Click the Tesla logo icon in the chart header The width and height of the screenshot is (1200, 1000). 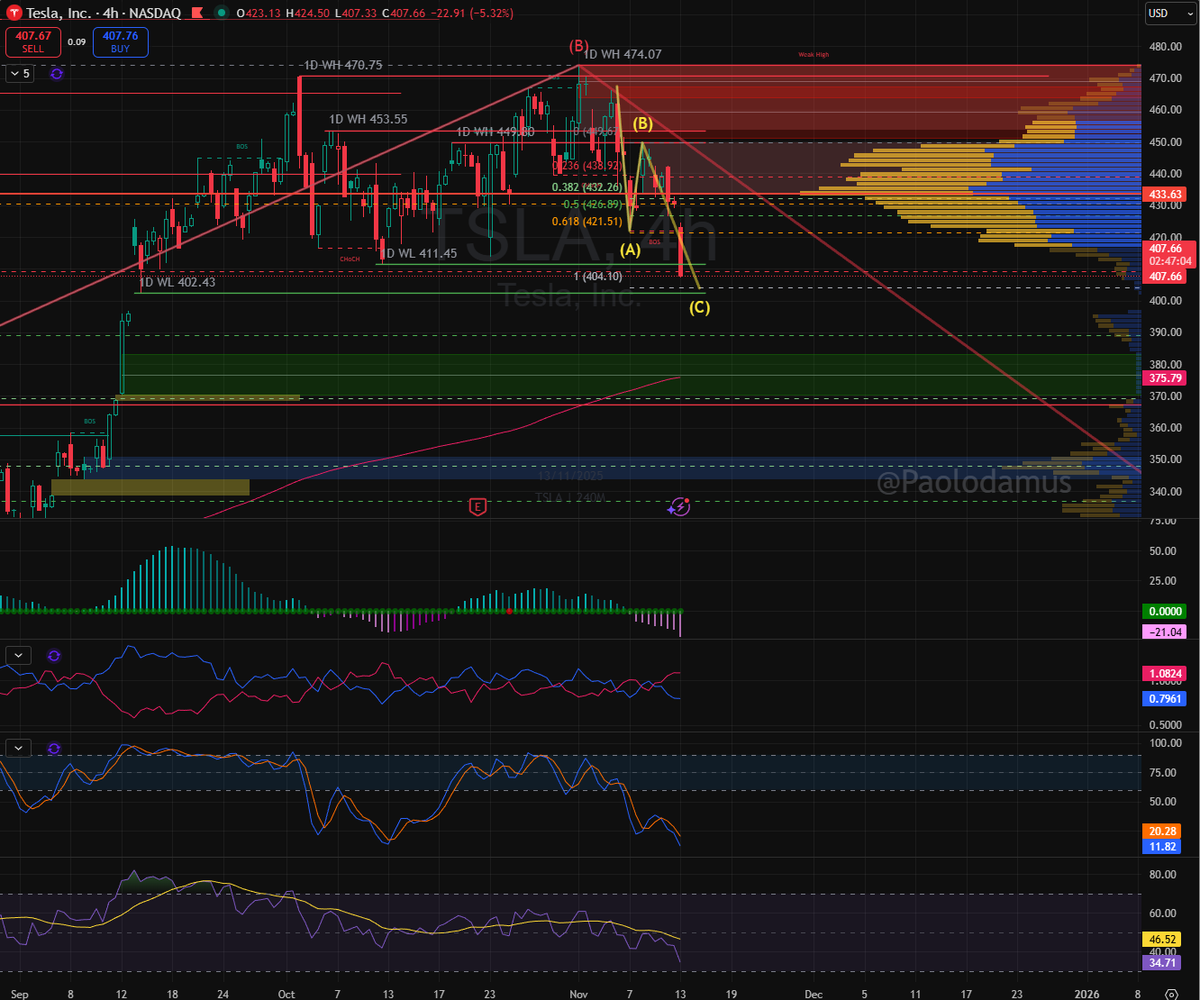coord(15,14)
